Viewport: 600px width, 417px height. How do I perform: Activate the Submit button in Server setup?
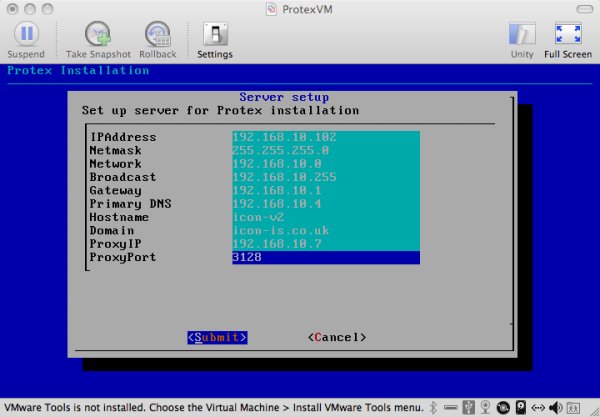[217, 337]
